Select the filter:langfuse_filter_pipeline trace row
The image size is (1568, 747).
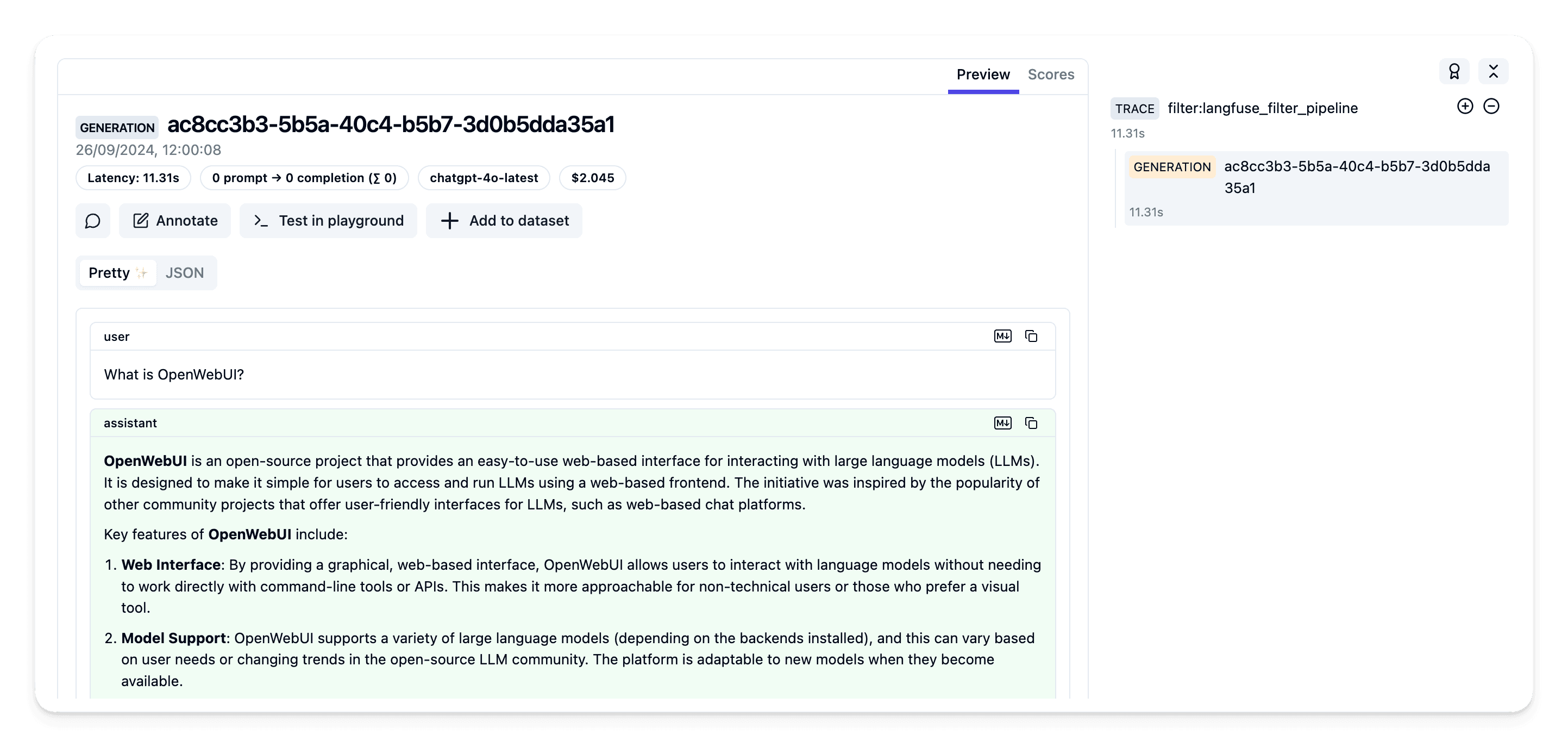(1262, 108)
